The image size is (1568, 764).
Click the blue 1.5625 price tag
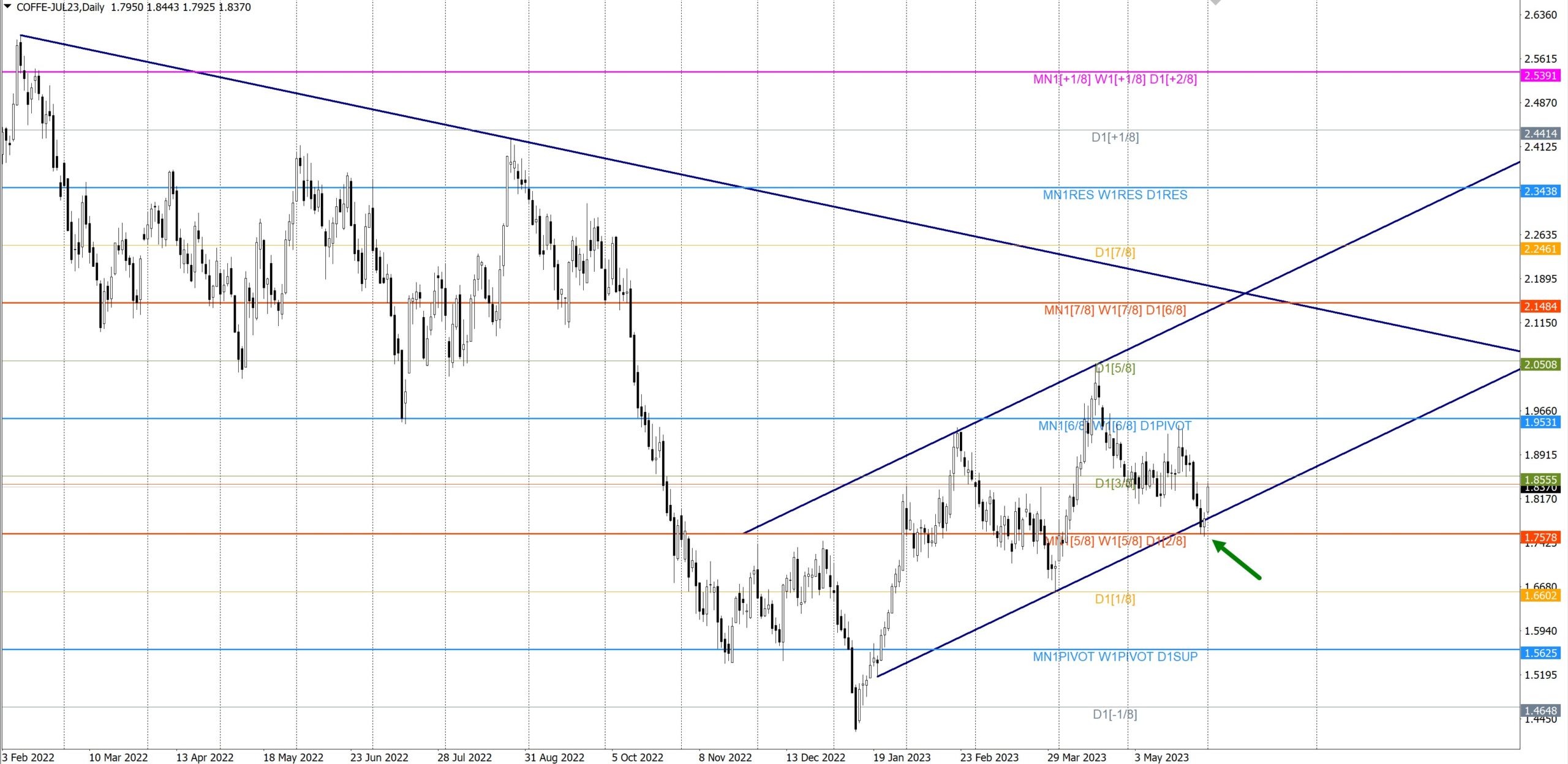click(x=1540, y=653)
